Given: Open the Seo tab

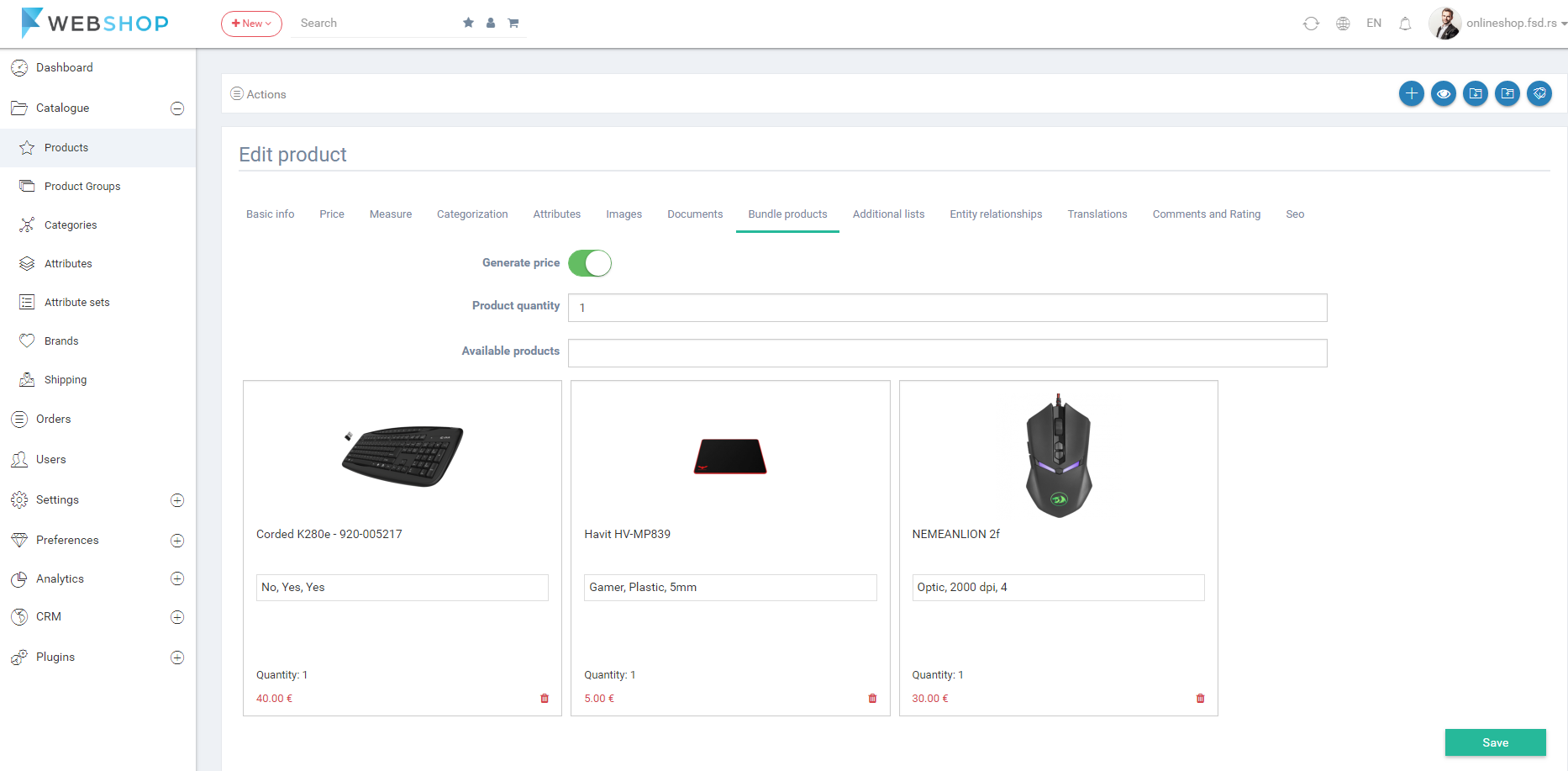Looking at the screenshot, I should click(1295, 214).
